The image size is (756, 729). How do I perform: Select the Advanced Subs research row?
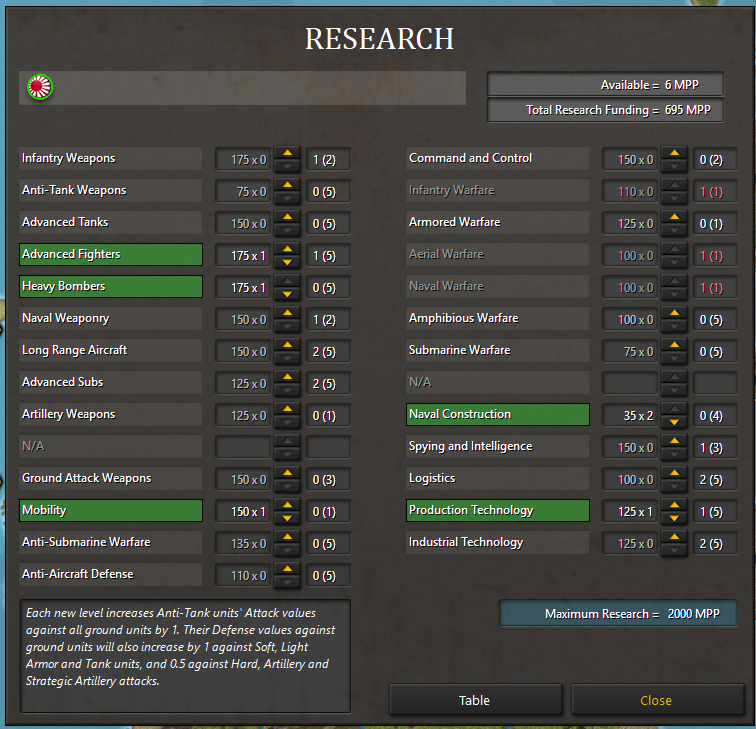point(110,382)
